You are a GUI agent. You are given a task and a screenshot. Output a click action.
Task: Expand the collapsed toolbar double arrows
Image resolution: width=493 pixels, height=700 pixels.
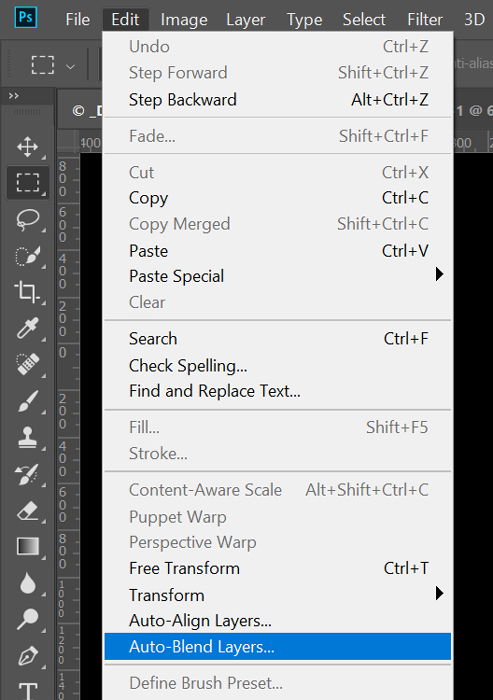(14, 96)
